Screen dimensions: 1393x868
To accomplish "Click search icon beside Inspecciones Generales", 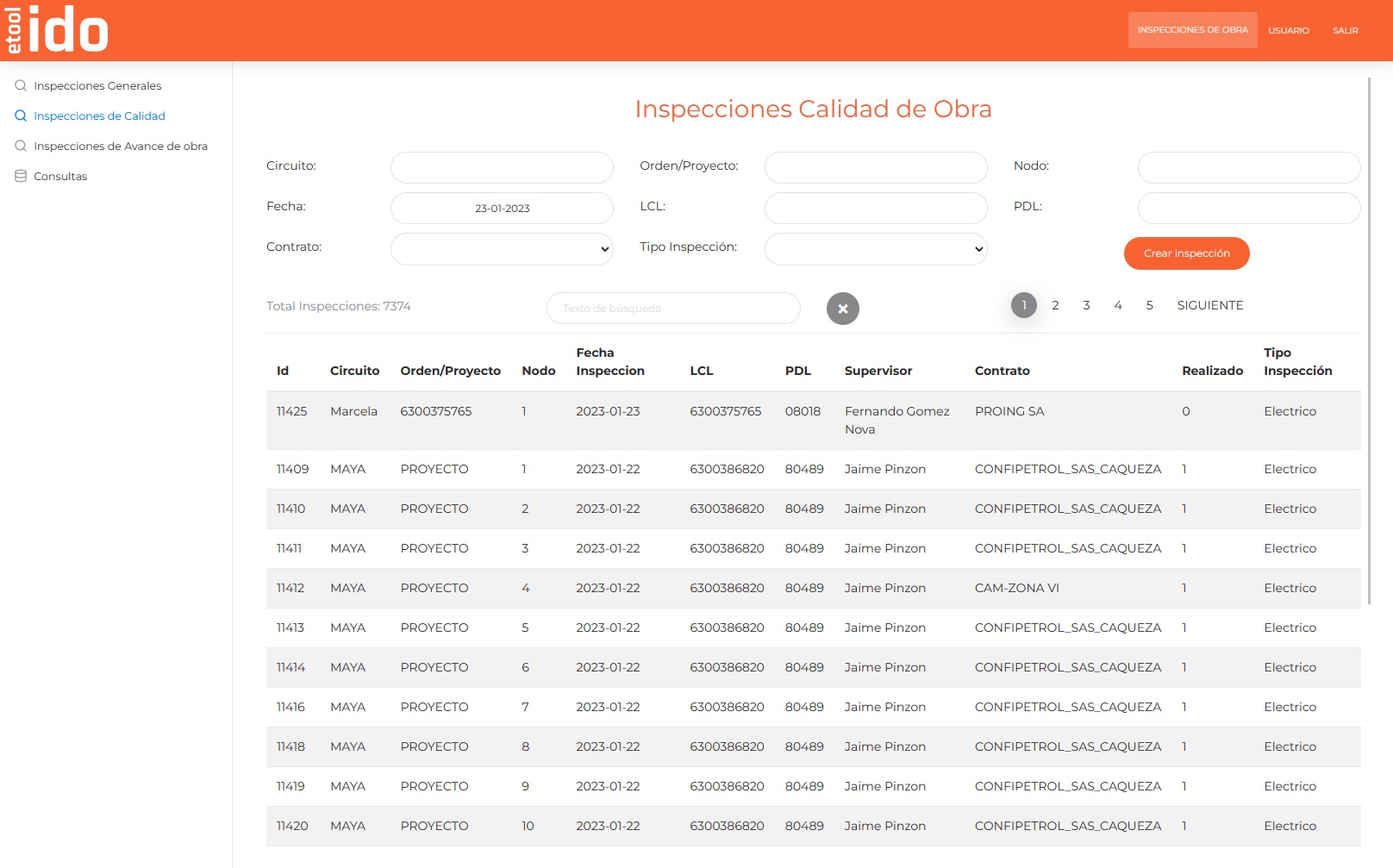I will 21,85.
